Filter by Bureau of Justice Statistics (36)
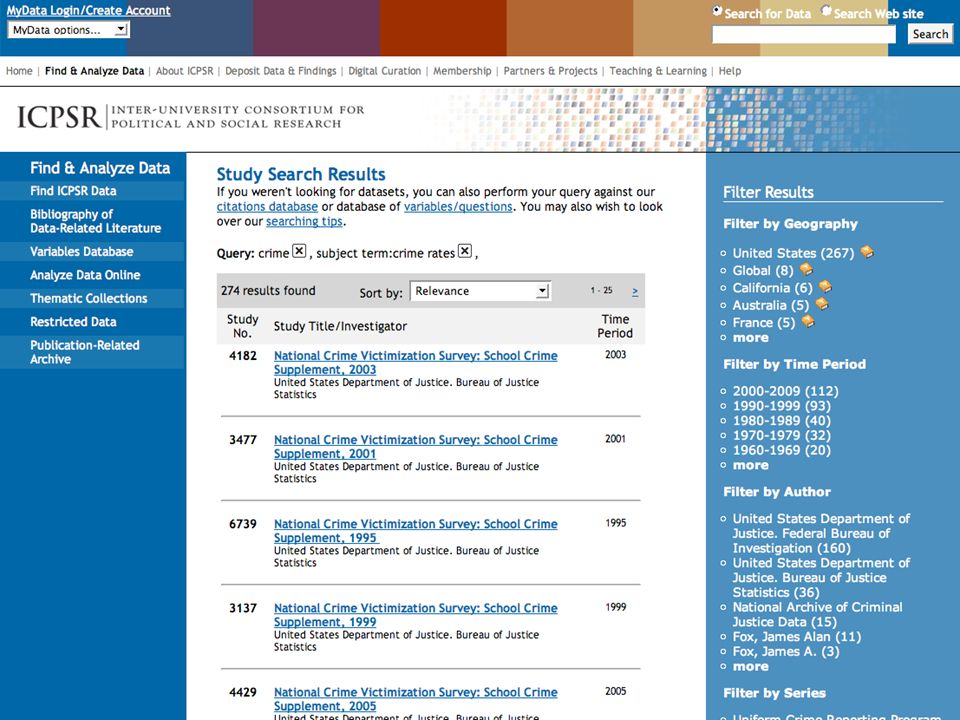 821,577
